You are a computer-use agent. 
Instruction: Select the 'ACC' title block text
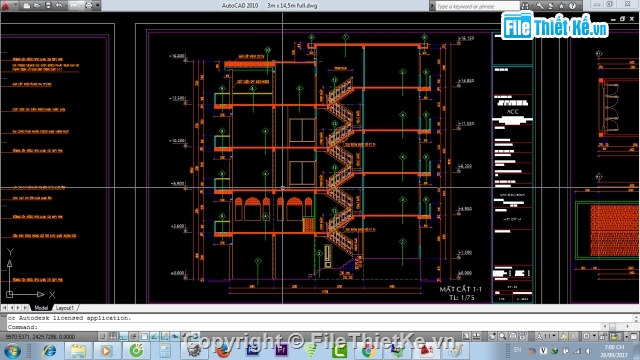click(513, 111)
